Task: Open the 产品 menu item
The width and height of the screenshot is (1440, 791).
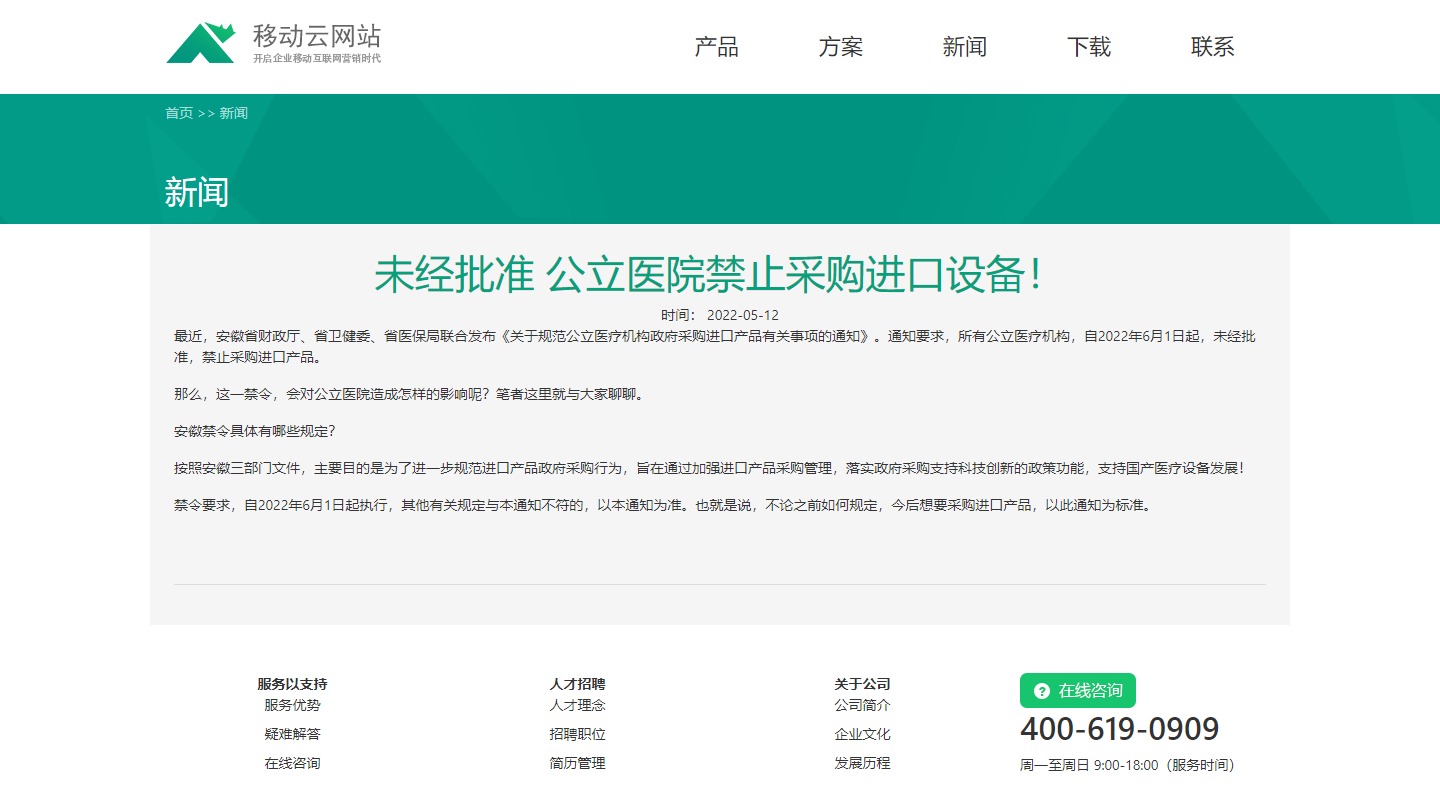Action: tap(716, 47)
